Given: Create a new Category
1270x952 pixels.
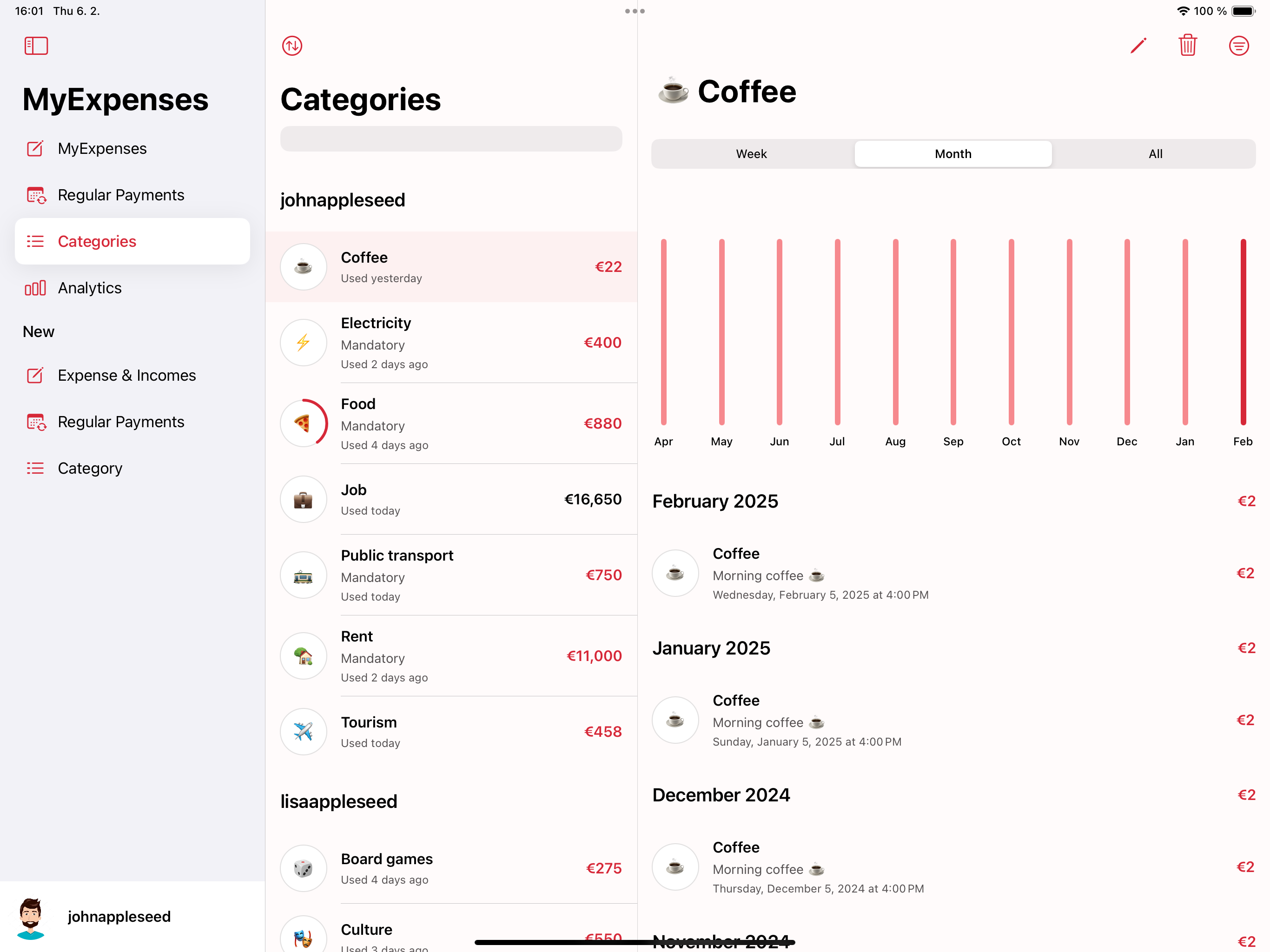Looking at the screenshot, I should point(132,469).
